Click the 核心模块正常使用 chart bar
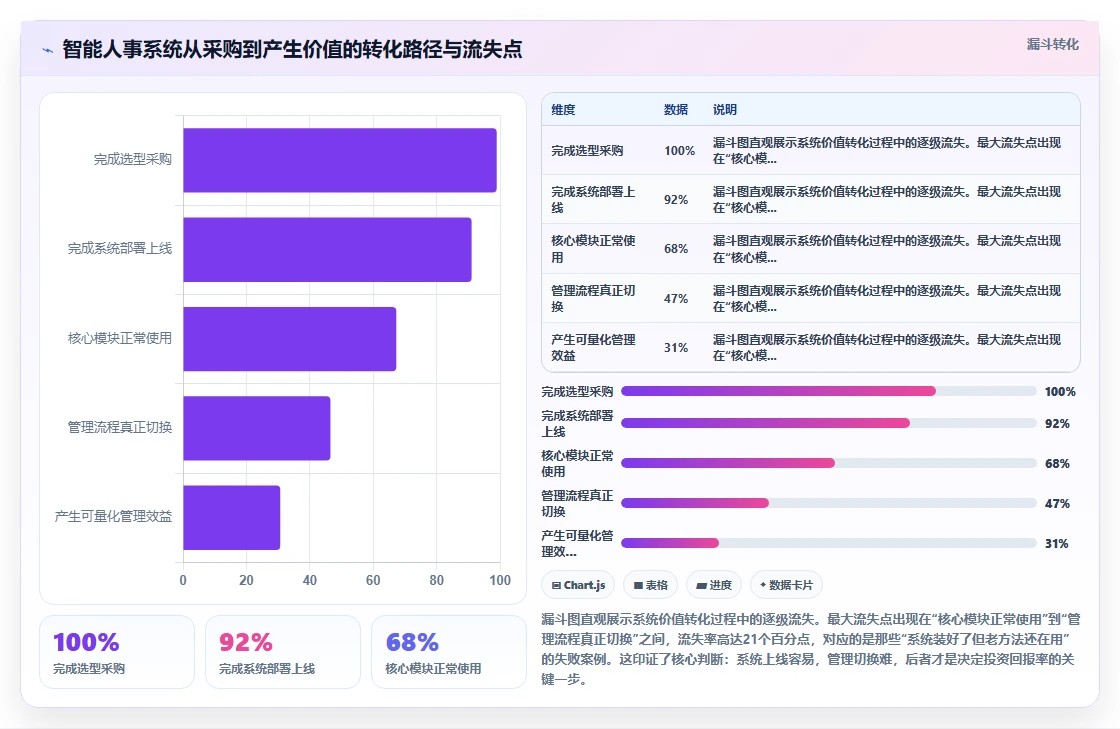The height and width of the screenshot is (729, 1120). [x=289, y=338]
